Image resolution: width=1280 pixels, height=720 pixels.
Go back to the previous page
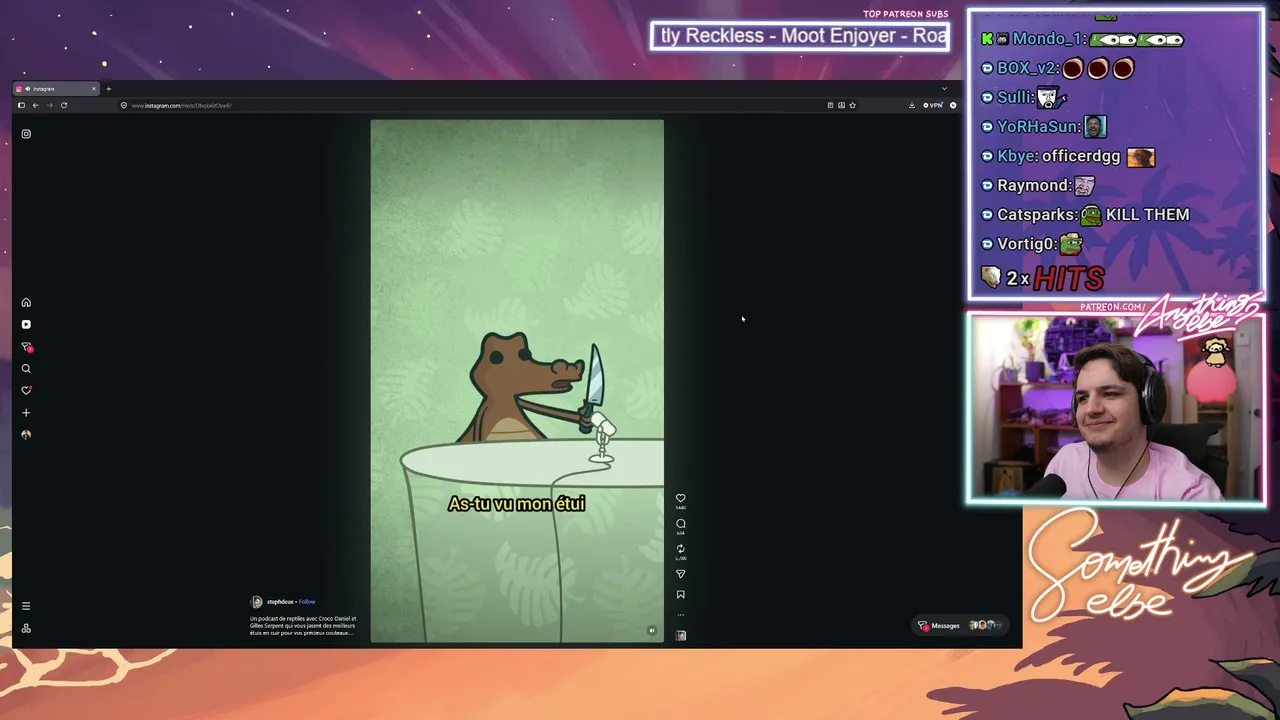35,105
